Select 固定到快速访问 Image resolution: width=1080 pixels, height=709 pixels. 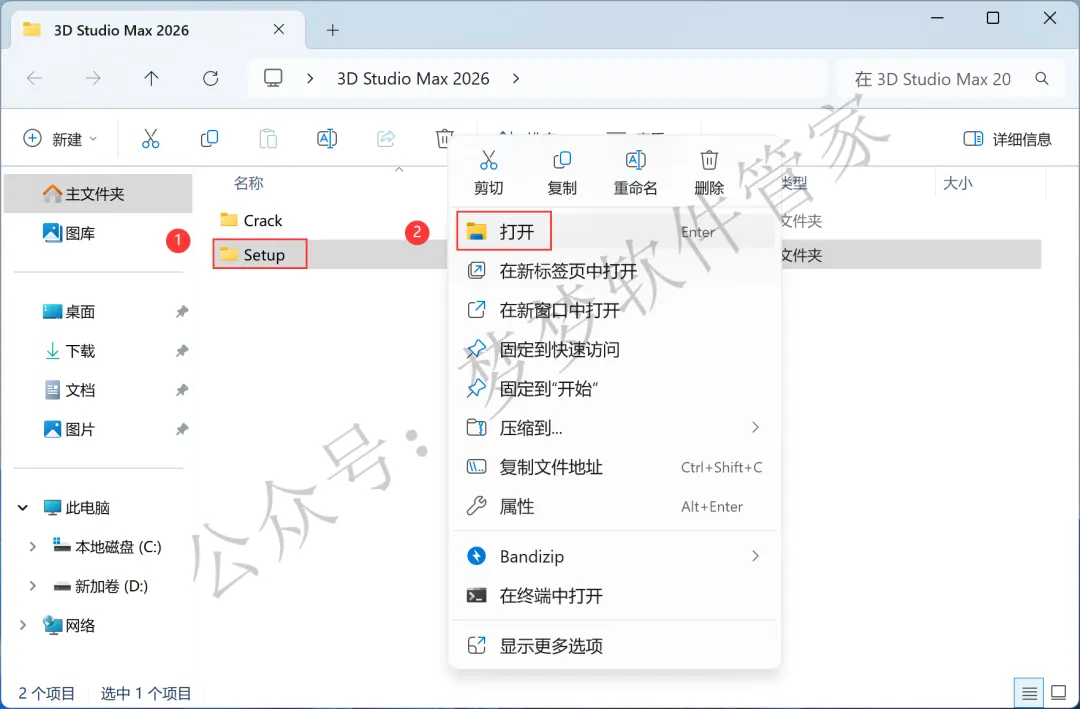(613, 349)
